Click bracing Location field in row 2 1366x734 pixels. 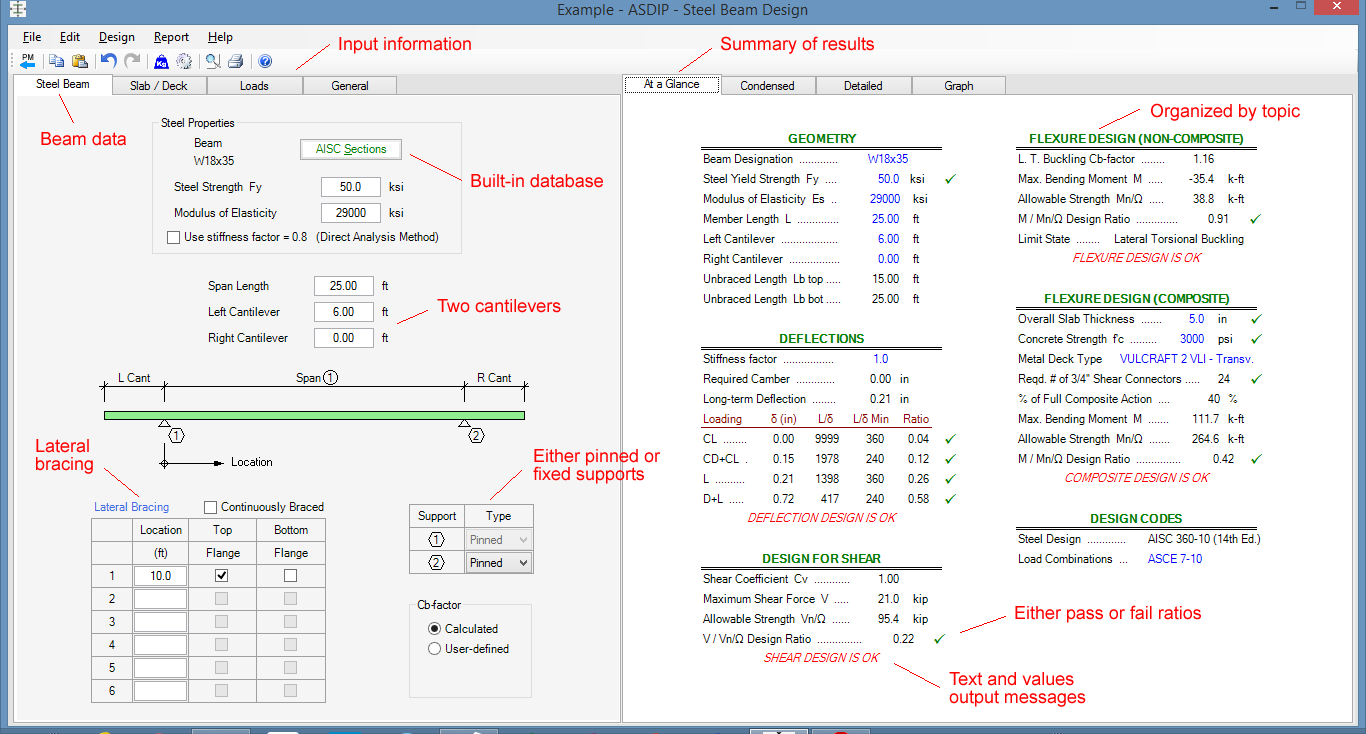[x=160, y=599]
